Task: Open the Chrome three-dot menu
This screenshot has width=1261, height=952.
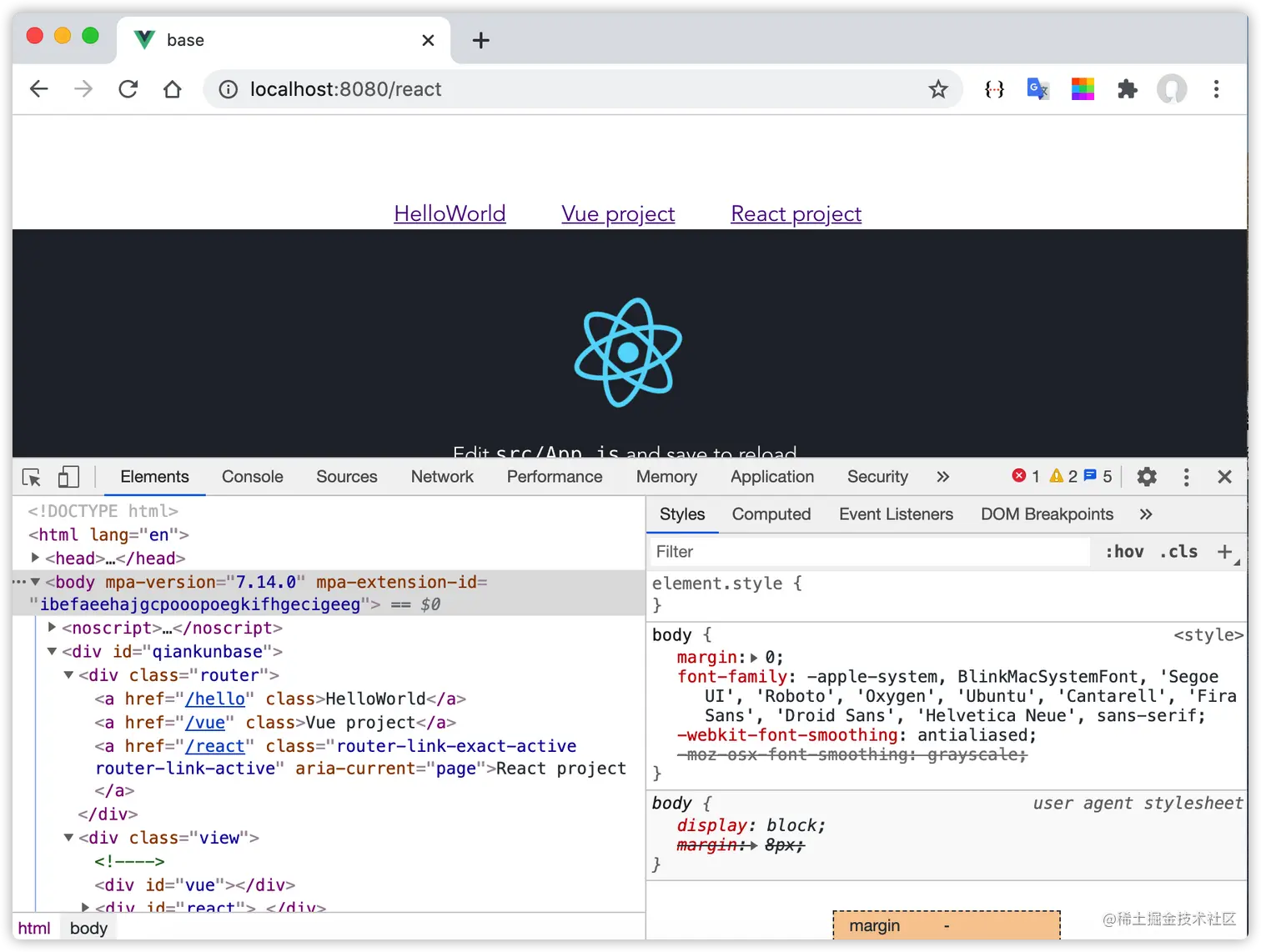Action: (x=1217, y=89)
